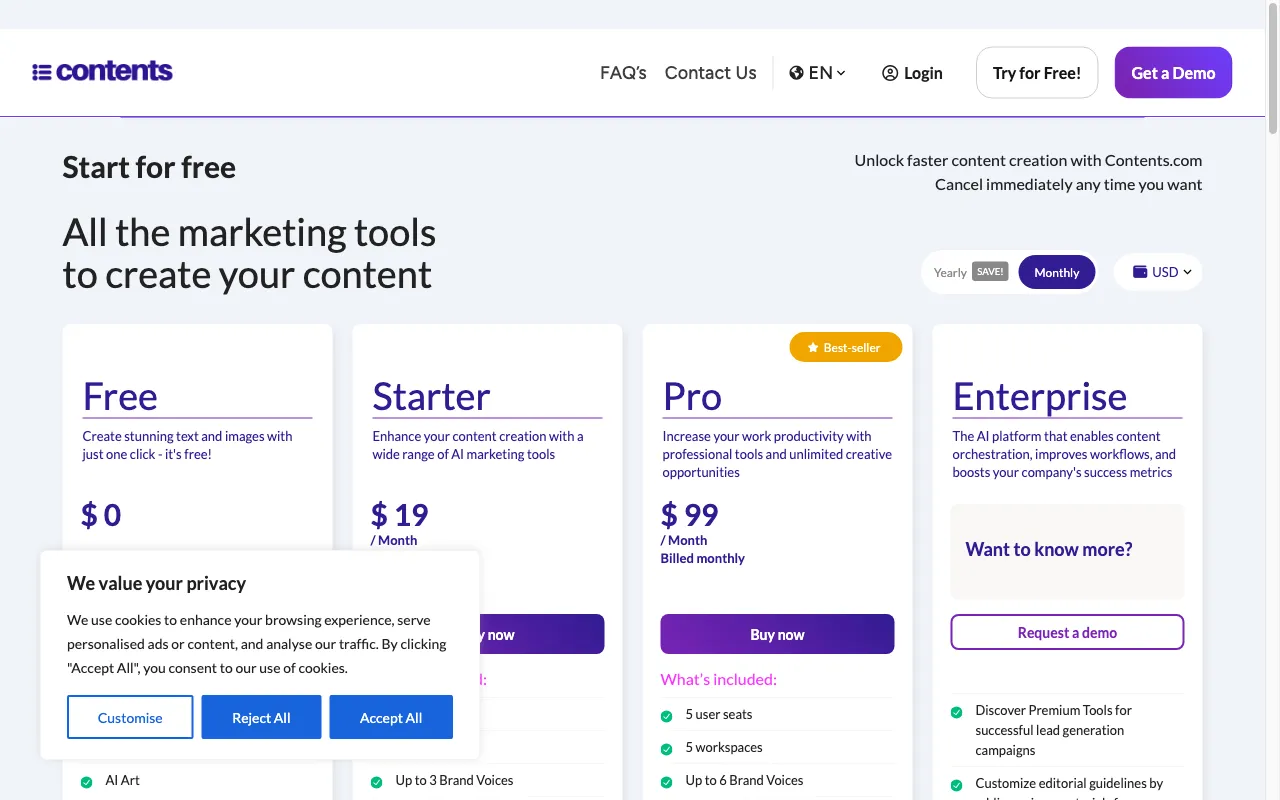The image size is (1280, 800).
Task: Customise cookie preferences
Action: pos(130,718)
